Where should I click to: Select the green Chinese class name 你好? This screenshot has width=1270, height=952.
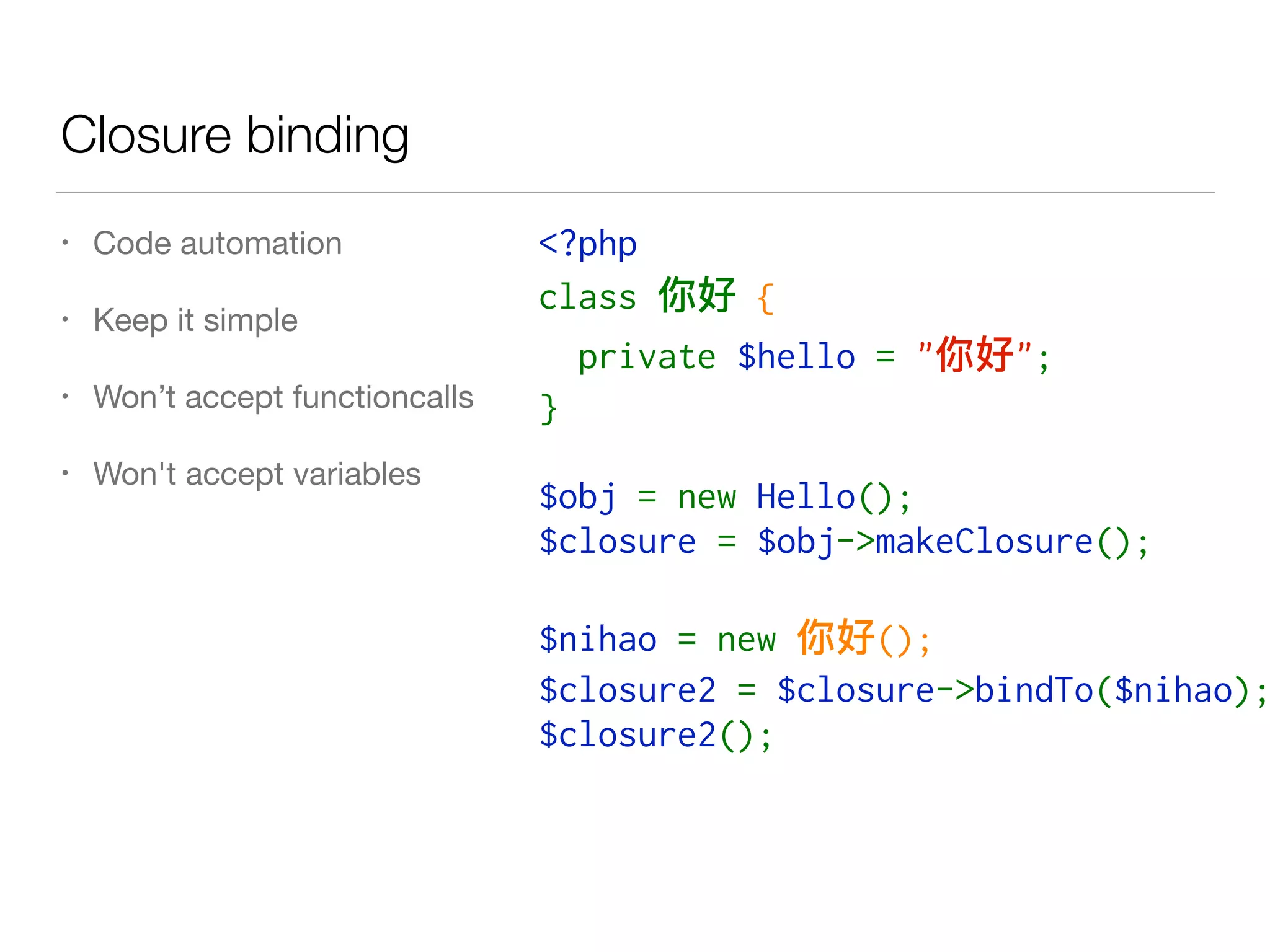[x=697, y=295]
